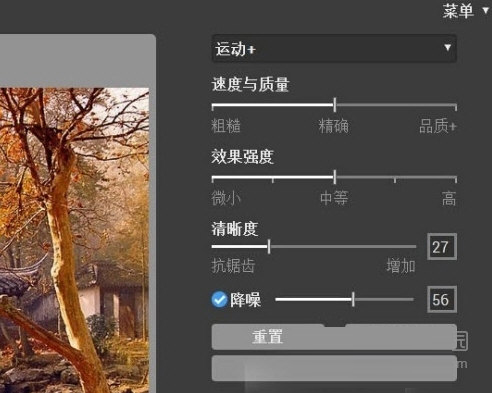This screenshot has width=492, height=393.
Task: Click the 清晰度 slider track
Action: [314, 247]
